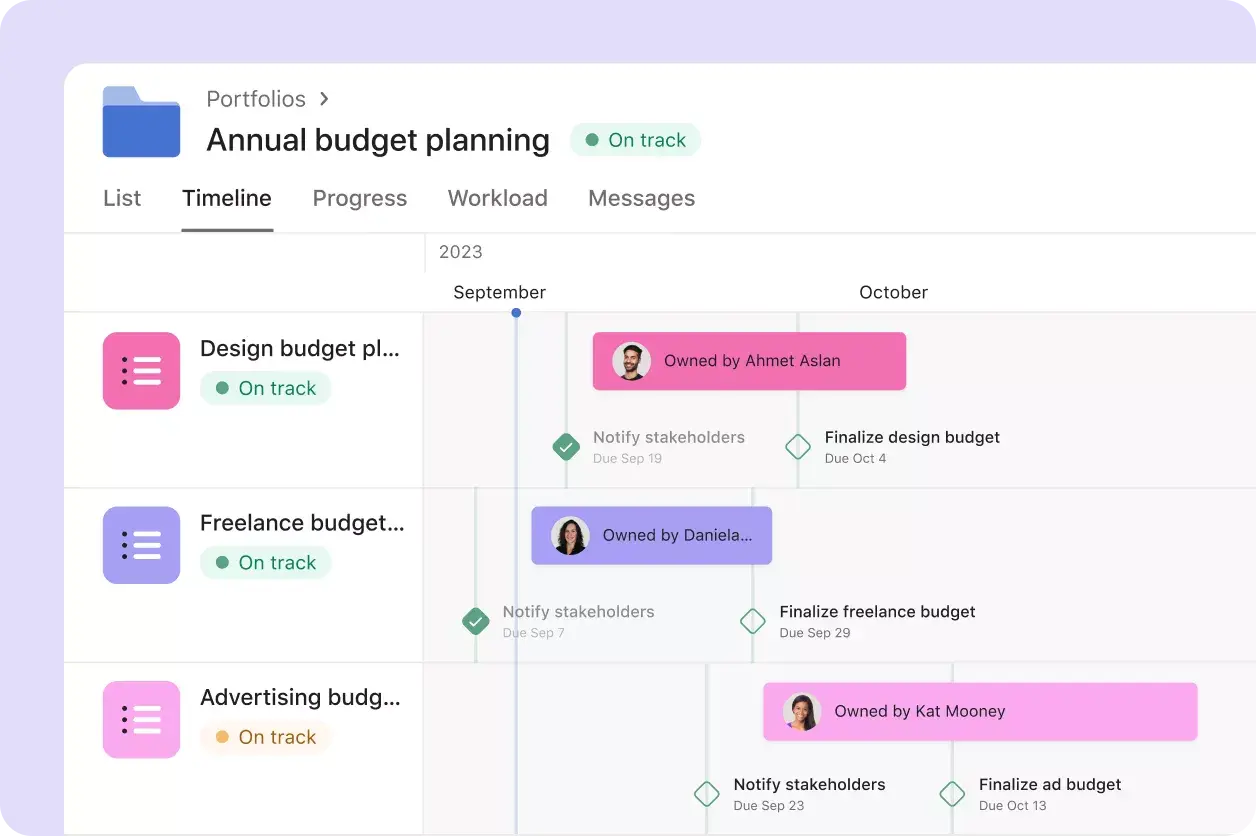Open the Messages tab

point(641,198)
